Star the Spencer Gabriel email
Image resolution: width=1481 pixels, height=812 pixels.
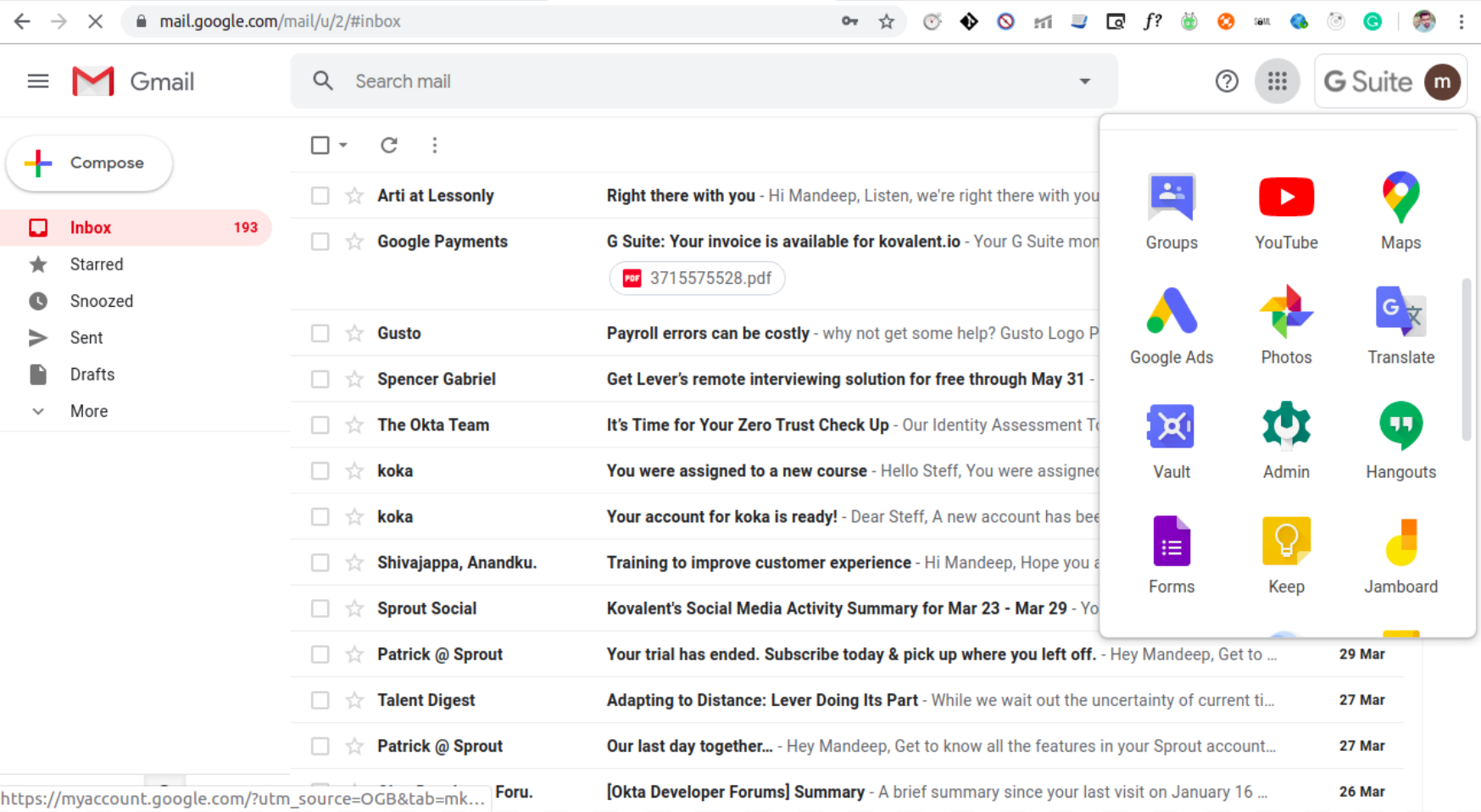tap(354, 379)
